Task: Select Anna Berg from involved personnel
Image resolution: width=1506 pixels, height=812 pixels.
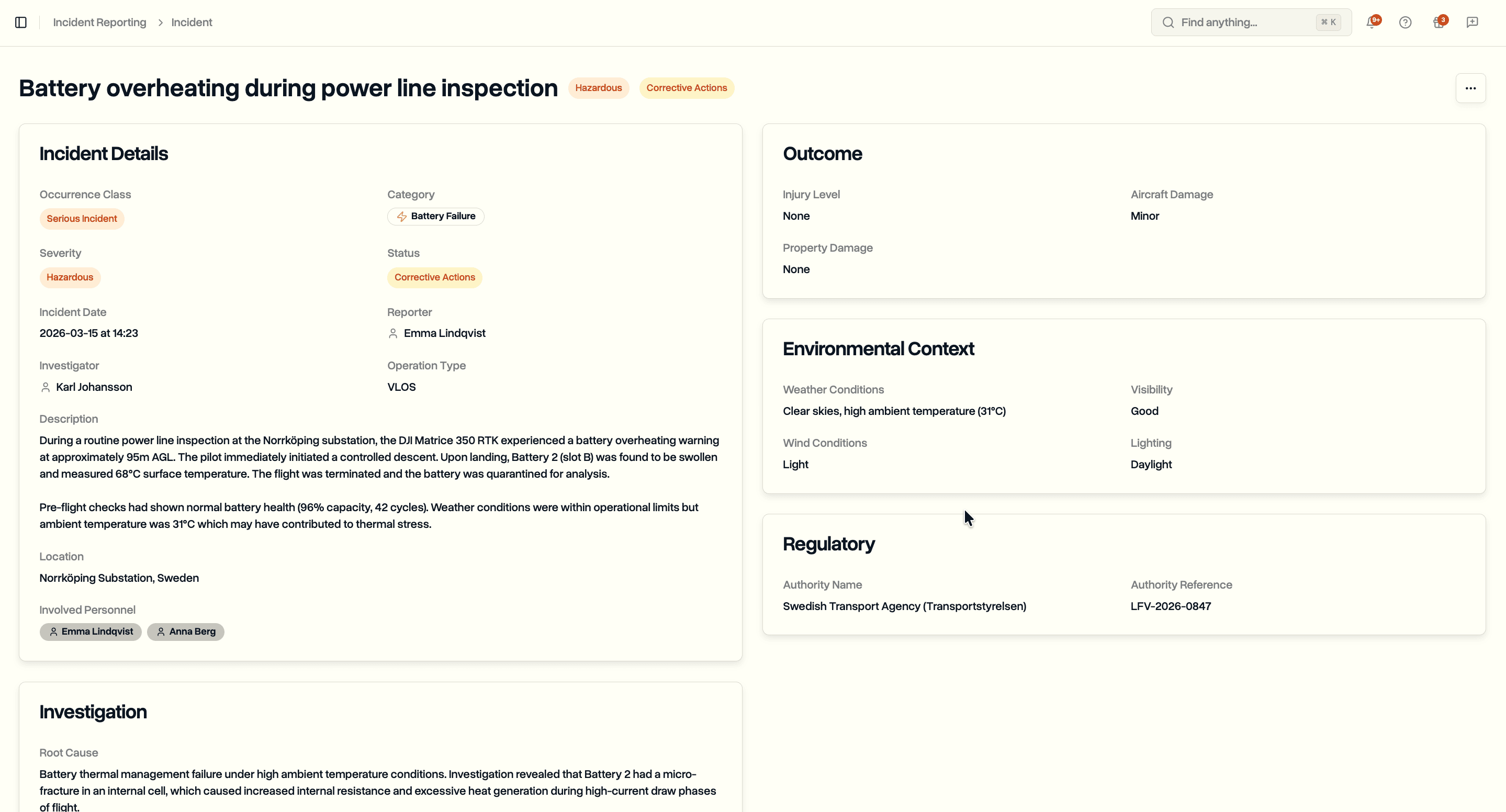Action: click(186, 632)
